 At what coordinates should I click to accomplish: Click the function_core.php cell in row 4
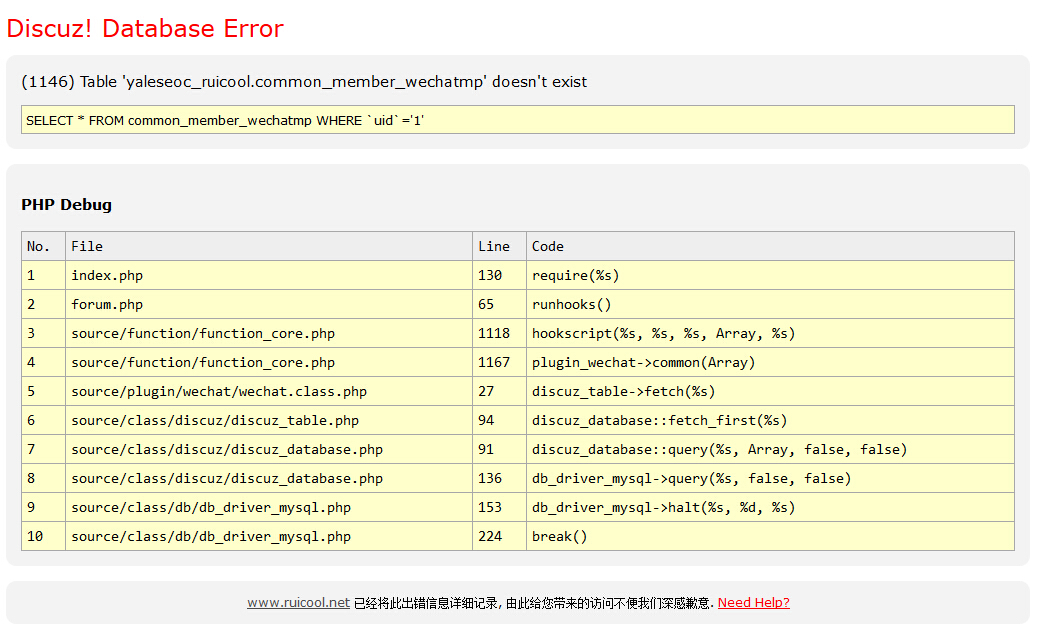click(x=268, y=362)
